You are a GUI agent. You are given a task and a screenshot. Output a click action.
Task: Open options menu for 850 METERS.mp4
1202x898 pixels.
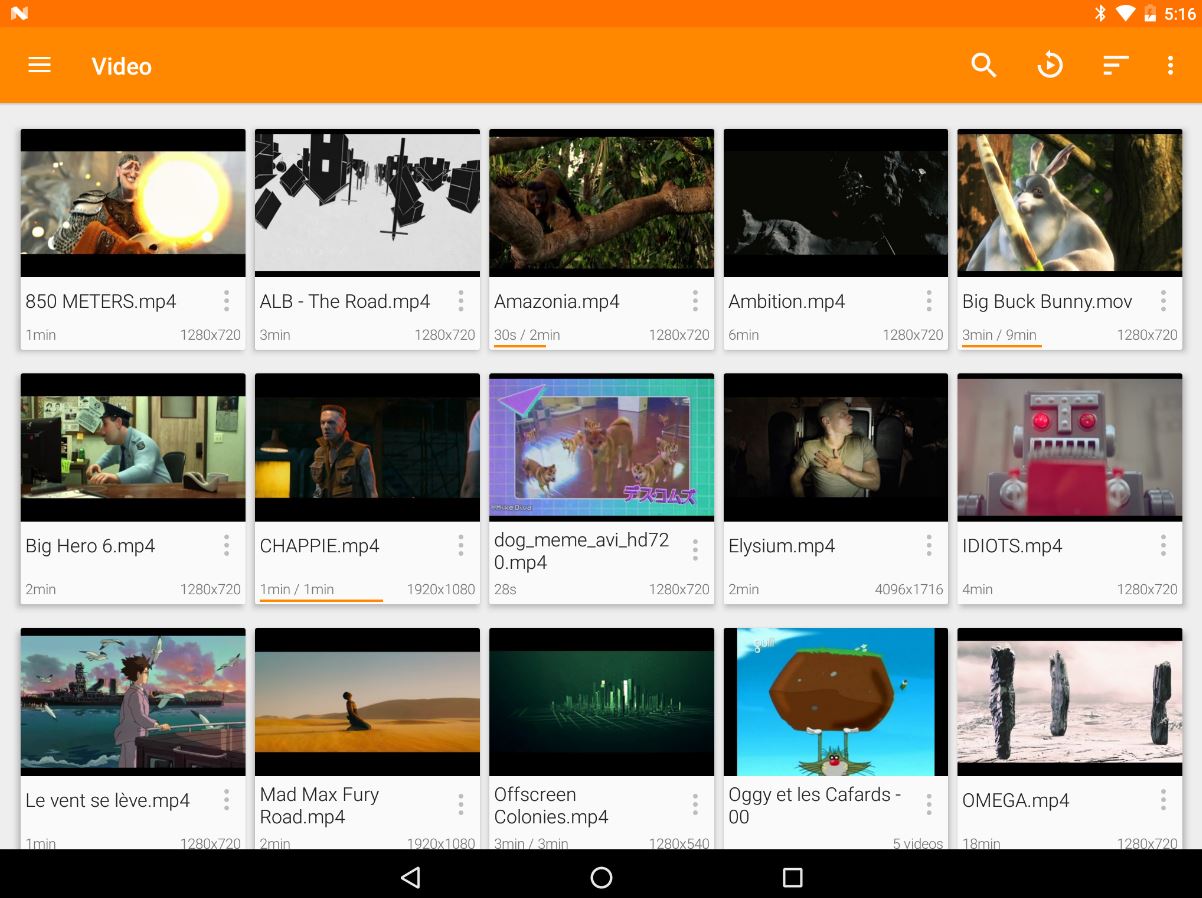227,301
